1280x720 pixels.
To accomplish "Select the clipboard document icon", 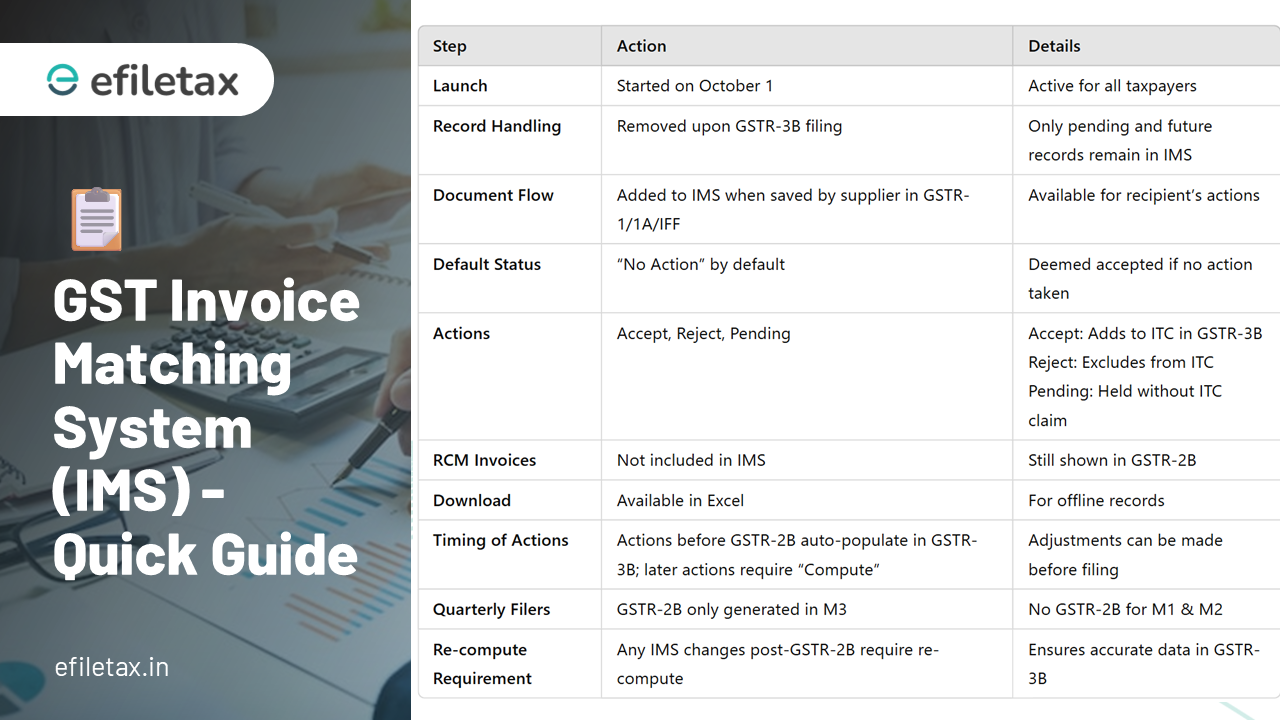I will (x=96, y=219).
